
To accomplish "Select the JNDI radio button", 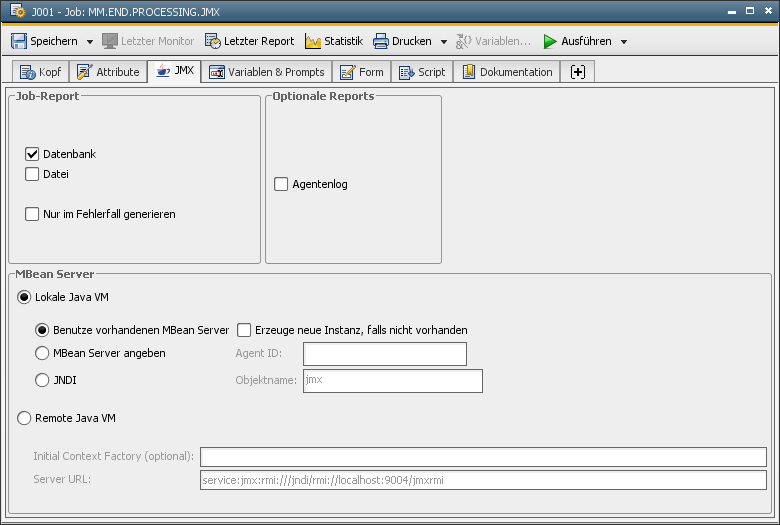I will click(42, 380).
